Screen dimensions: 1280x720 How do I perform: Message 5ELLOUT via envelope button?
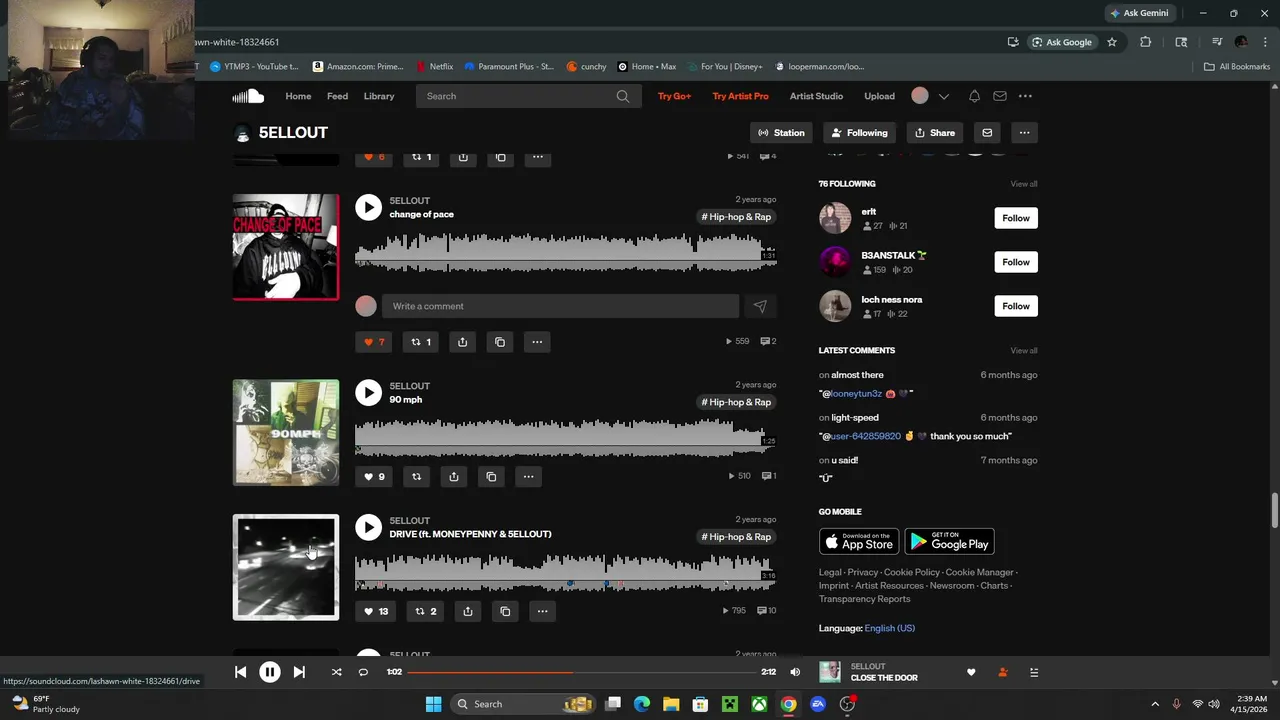987,133
